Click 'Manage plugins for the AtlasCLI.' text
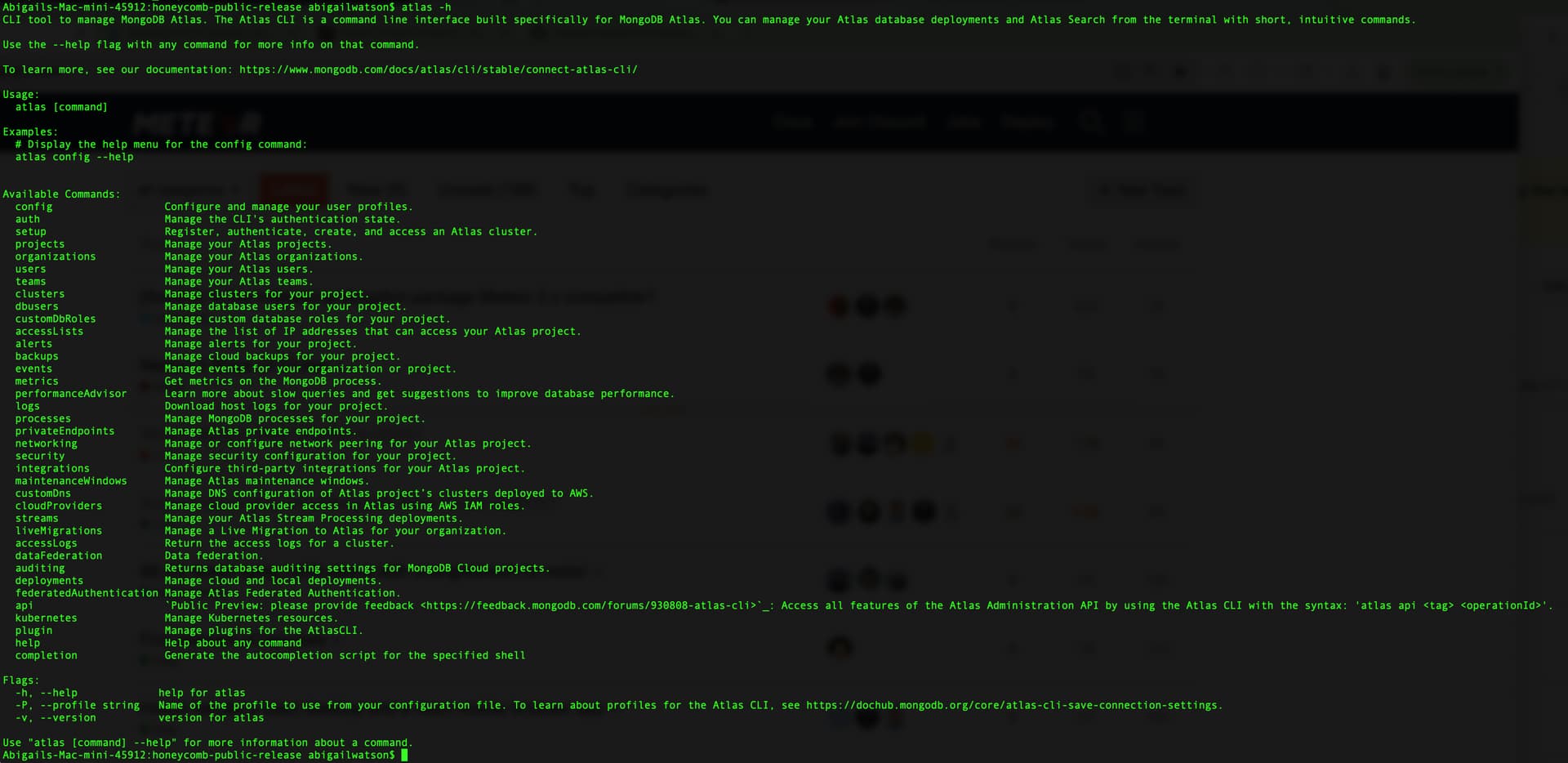The image size is (1568, 763). coord(264,630)
